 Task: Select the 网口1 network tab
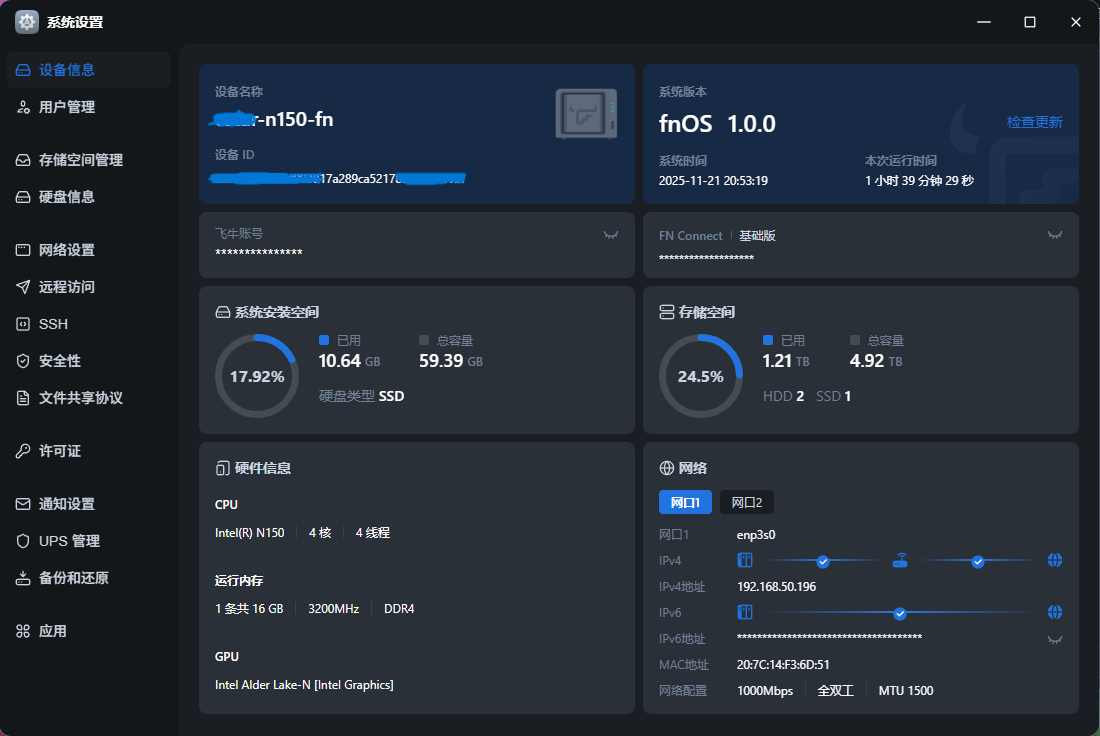(x=685, y=502)
